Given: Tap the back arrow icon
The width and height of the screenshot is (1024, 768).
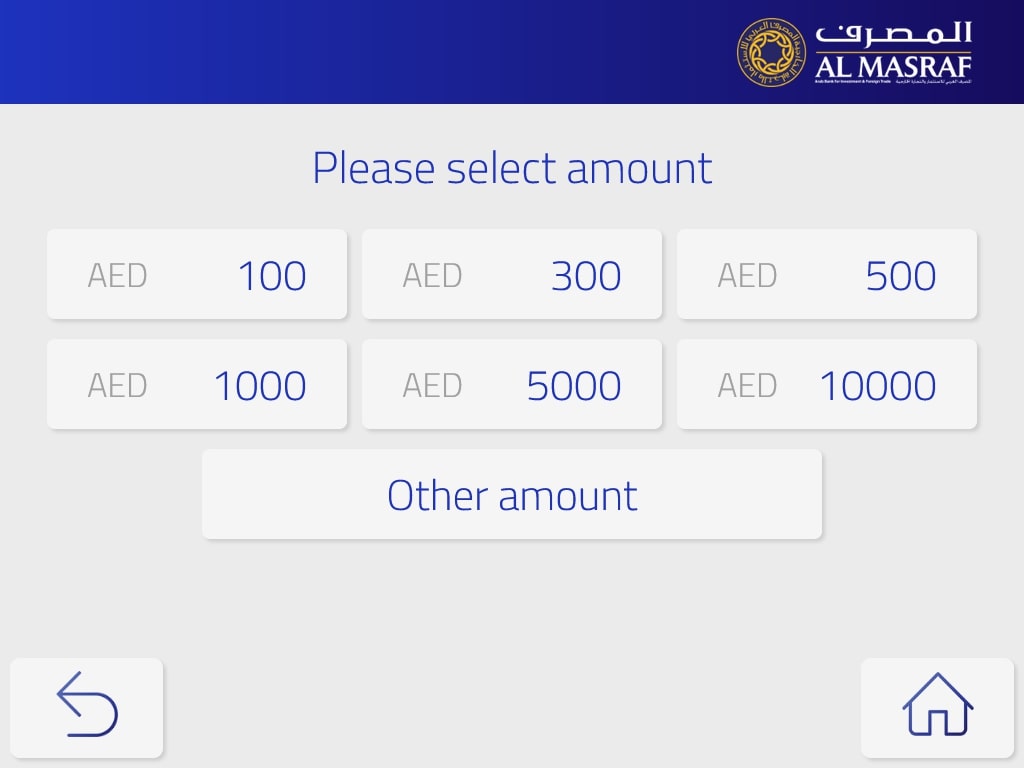Looking at the screenshot, I should coord(87,706).
